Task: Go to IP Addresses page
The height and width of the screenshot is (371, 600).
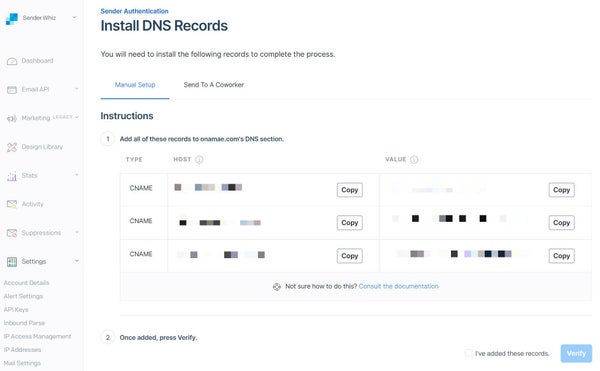Action: [x=22, y=350]
